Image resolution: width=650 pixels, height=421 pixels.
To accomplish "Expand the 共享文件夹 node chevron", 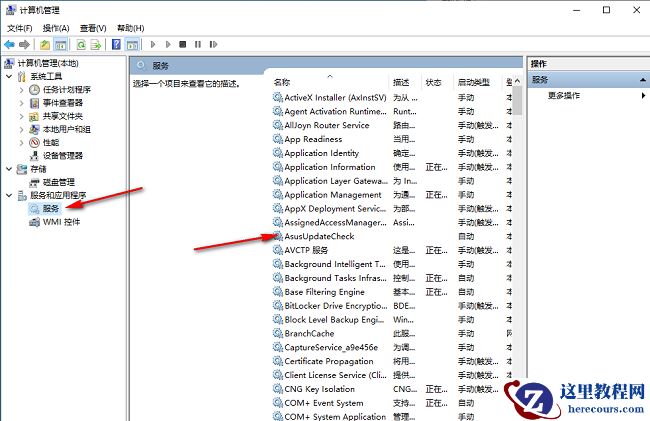I will point(22,116).
